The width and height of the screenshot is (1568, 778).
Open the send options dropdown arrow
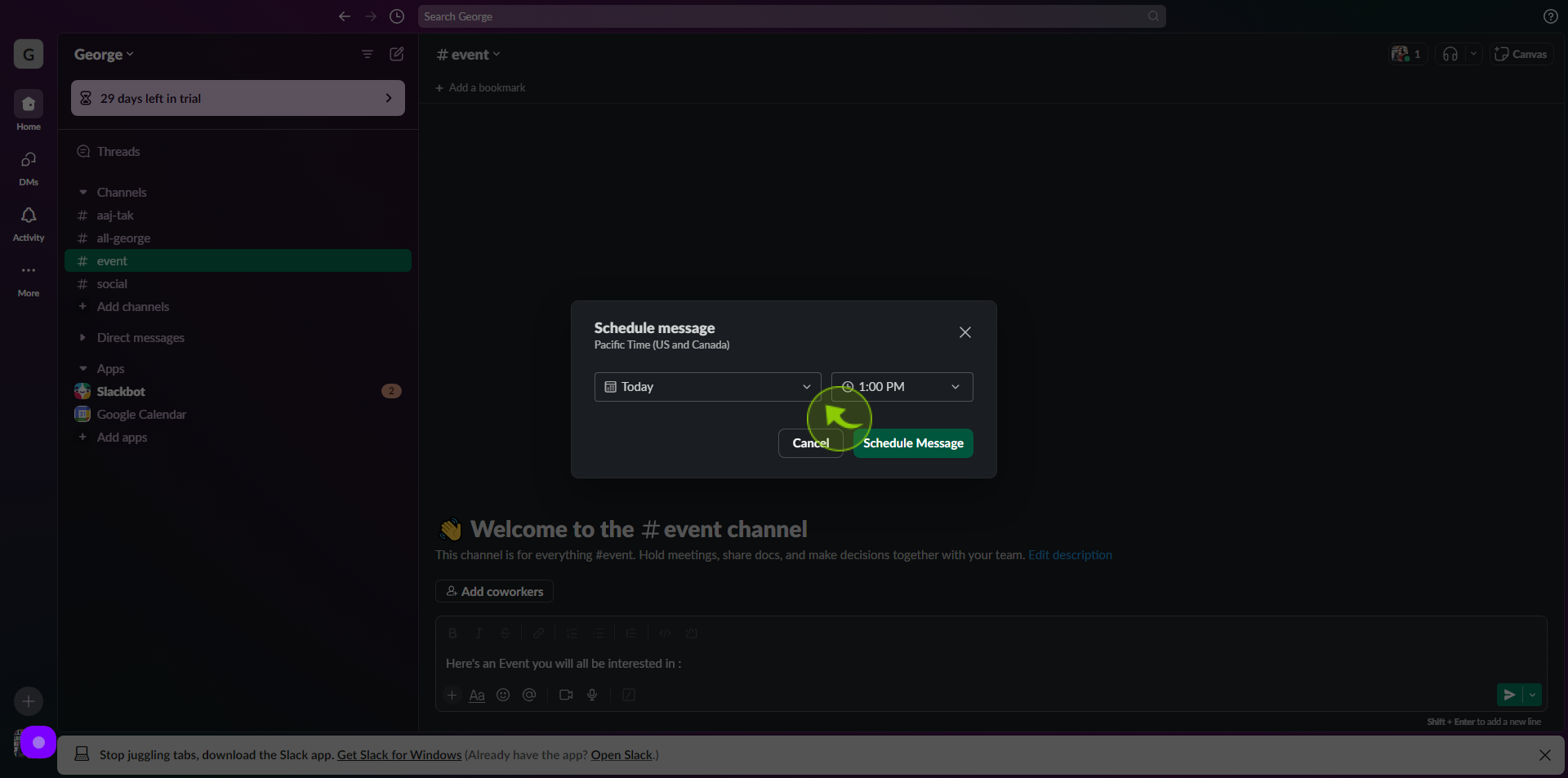pyautogui.click(x=1532, y=695)
